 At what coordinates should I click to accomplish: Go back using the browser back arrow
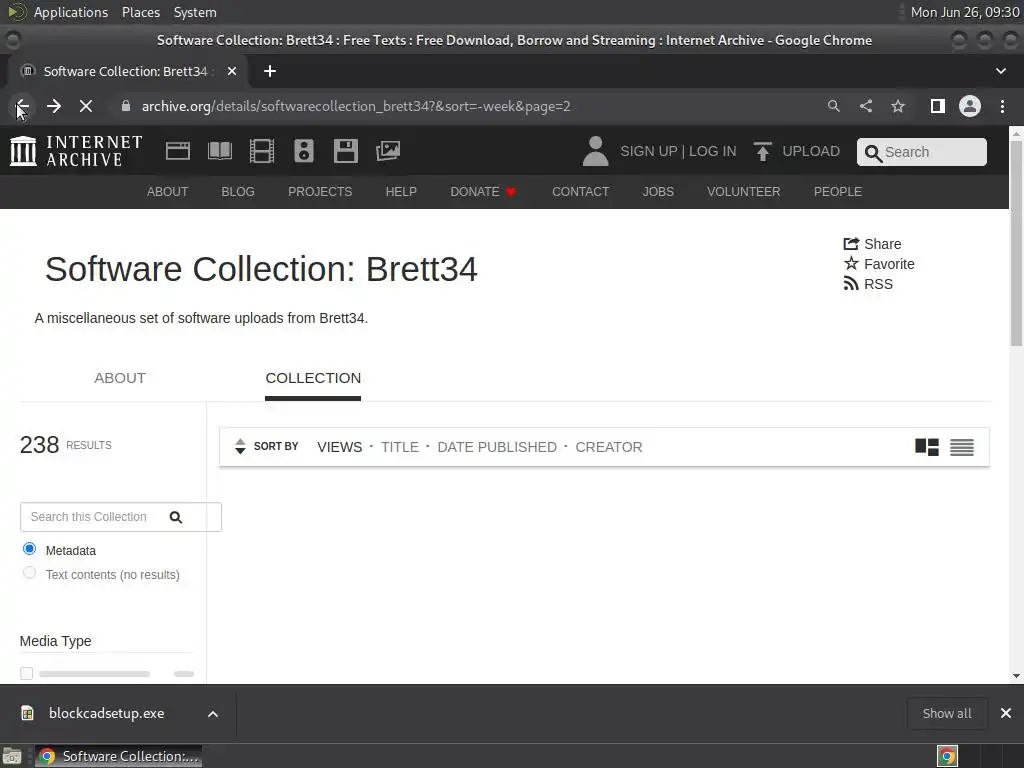[22, 106]
